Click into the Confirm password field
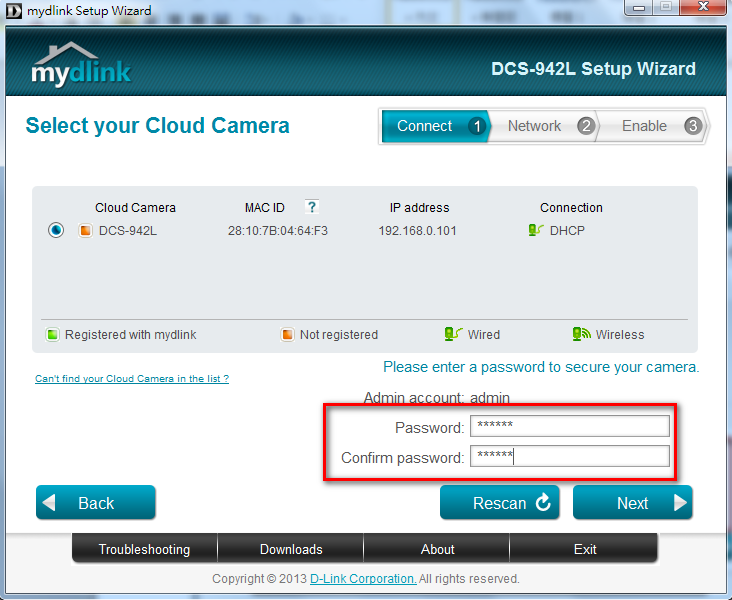 click(x=569, y=457)
